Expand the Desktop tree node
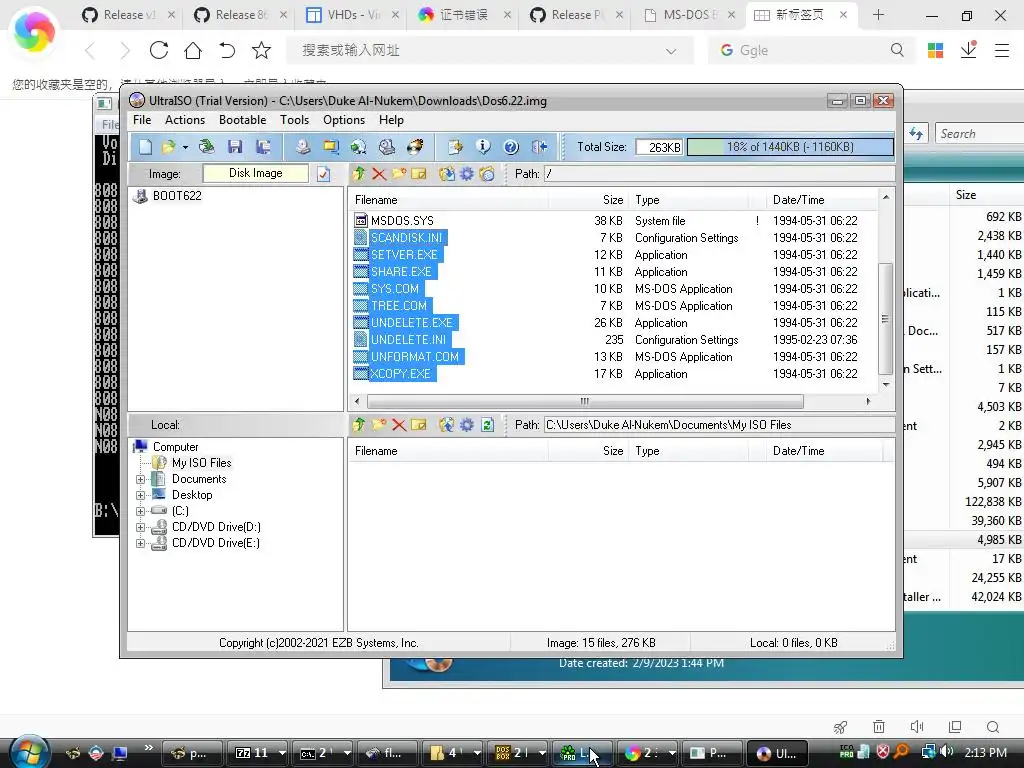Viewport: 1024px width, 768px height. 140,495
